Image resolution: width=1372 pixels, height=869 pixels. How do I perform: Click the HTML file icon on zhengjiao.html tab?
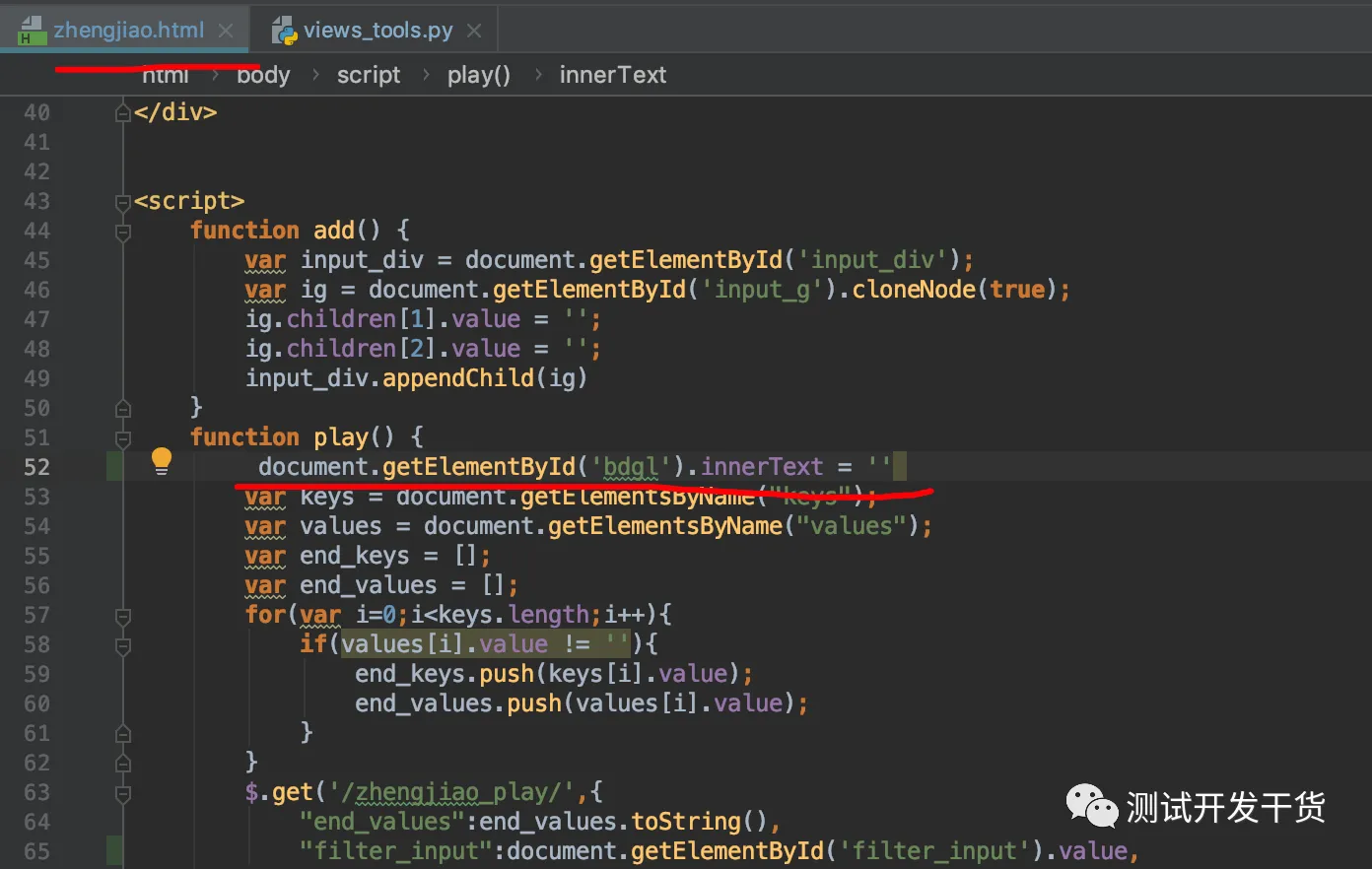coord(33,31)
